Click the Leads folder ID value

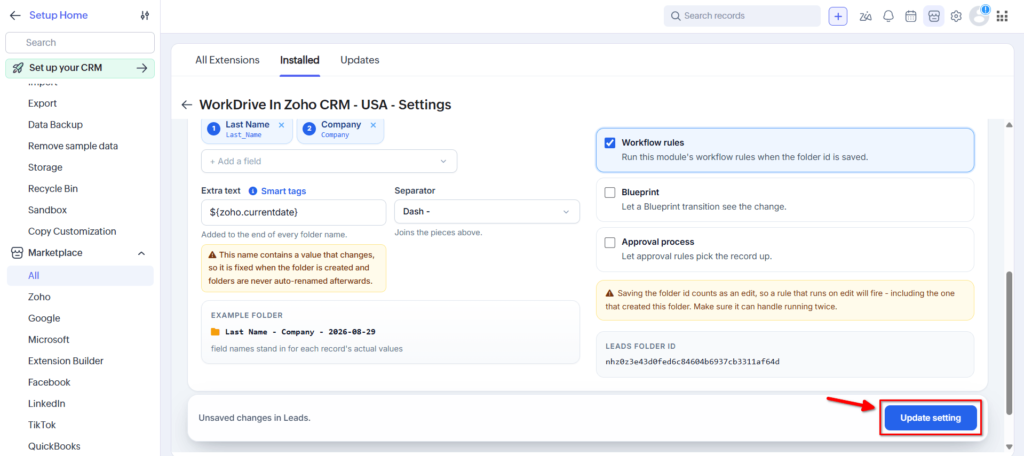point(692,361)
